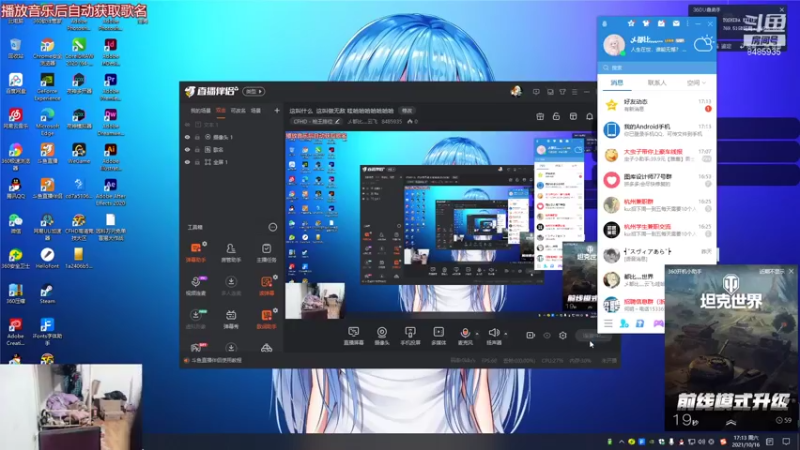Open the Hellofont desktop icon

(47, 258)
